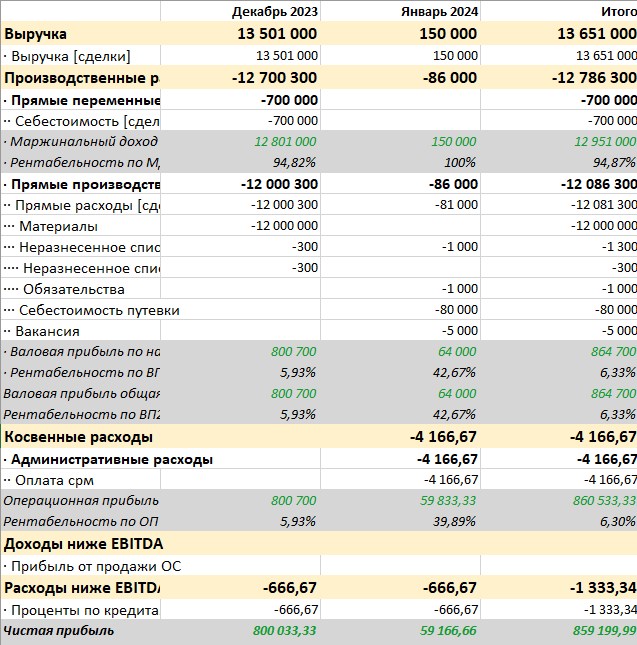Select the Выручка [сделки] row label
637x645 pixels.
coord(70,56)
